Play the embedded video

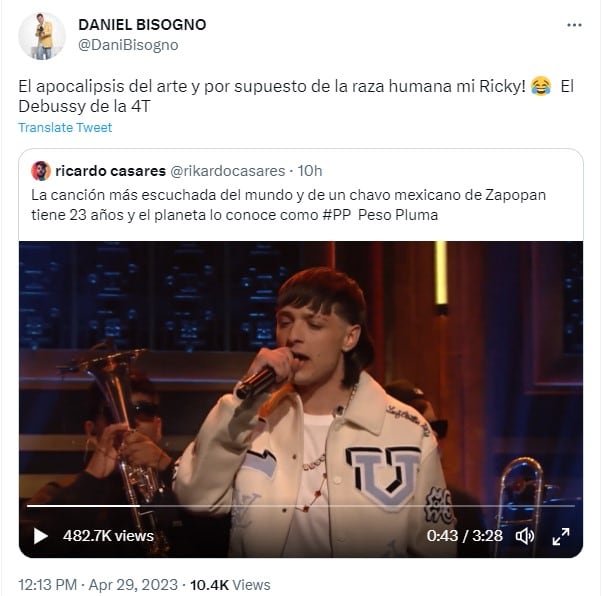pos(41,536)
